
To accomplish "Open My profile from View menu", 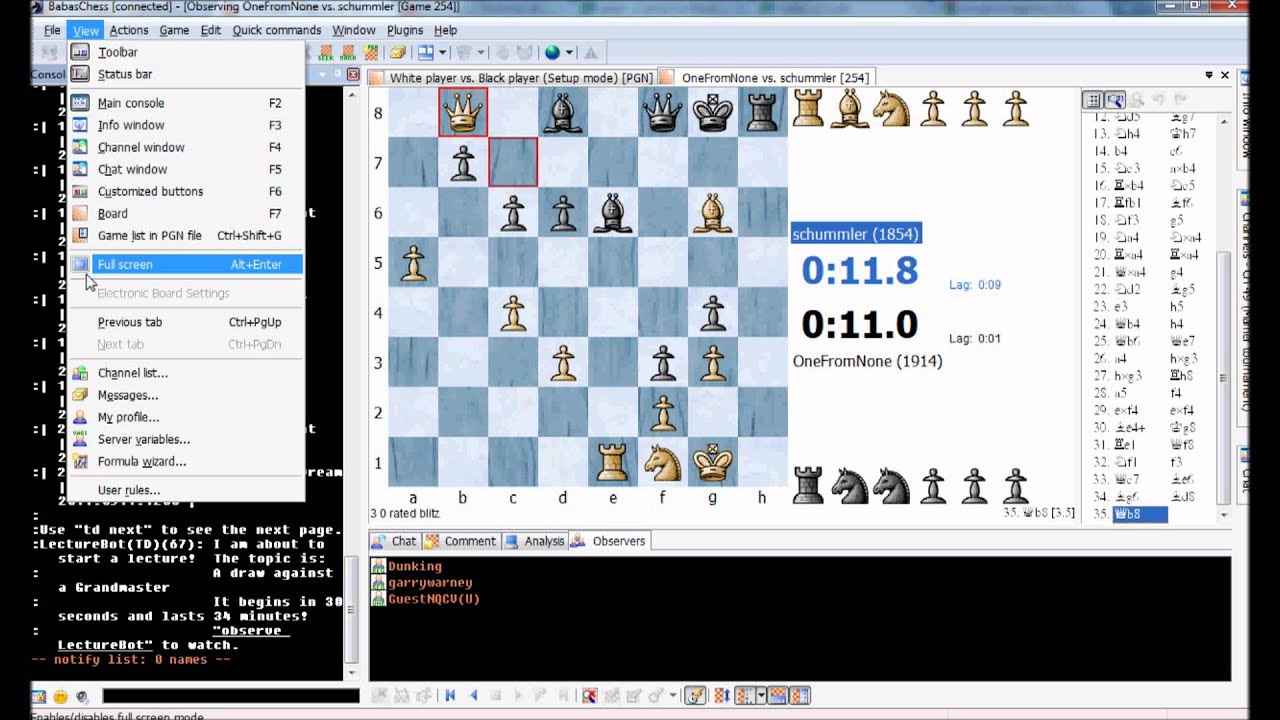I will 185,417.
